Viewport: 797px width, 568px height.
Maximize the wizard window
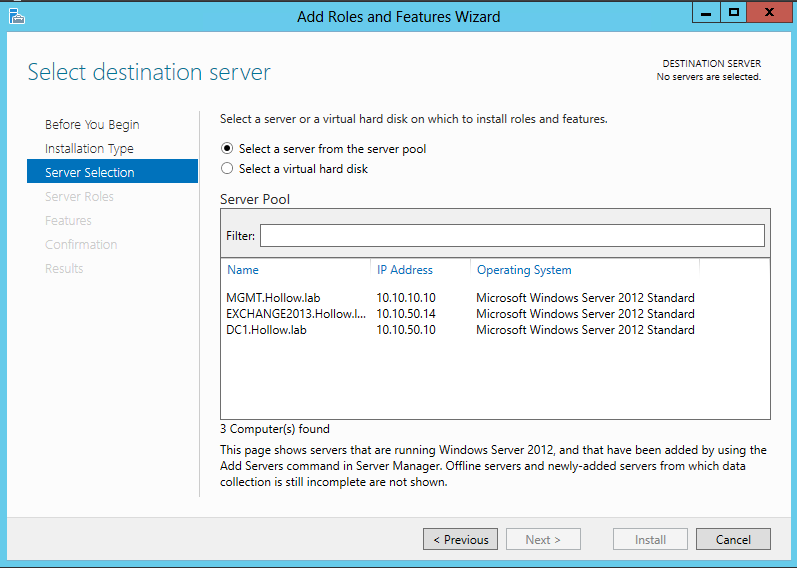pyautogui.click(x=734, y=13)
